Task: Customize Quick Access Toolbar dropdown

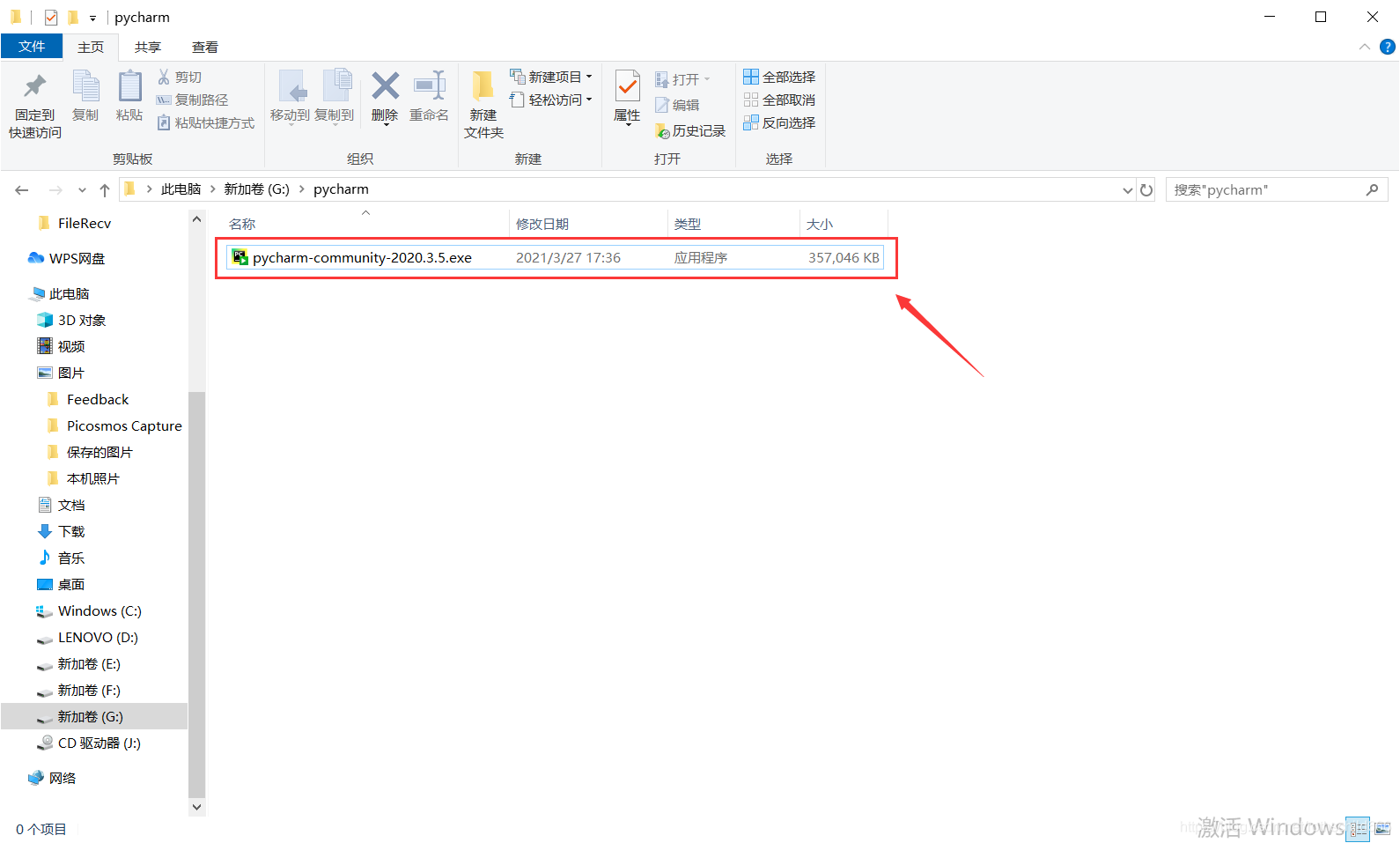Action: 92,18
